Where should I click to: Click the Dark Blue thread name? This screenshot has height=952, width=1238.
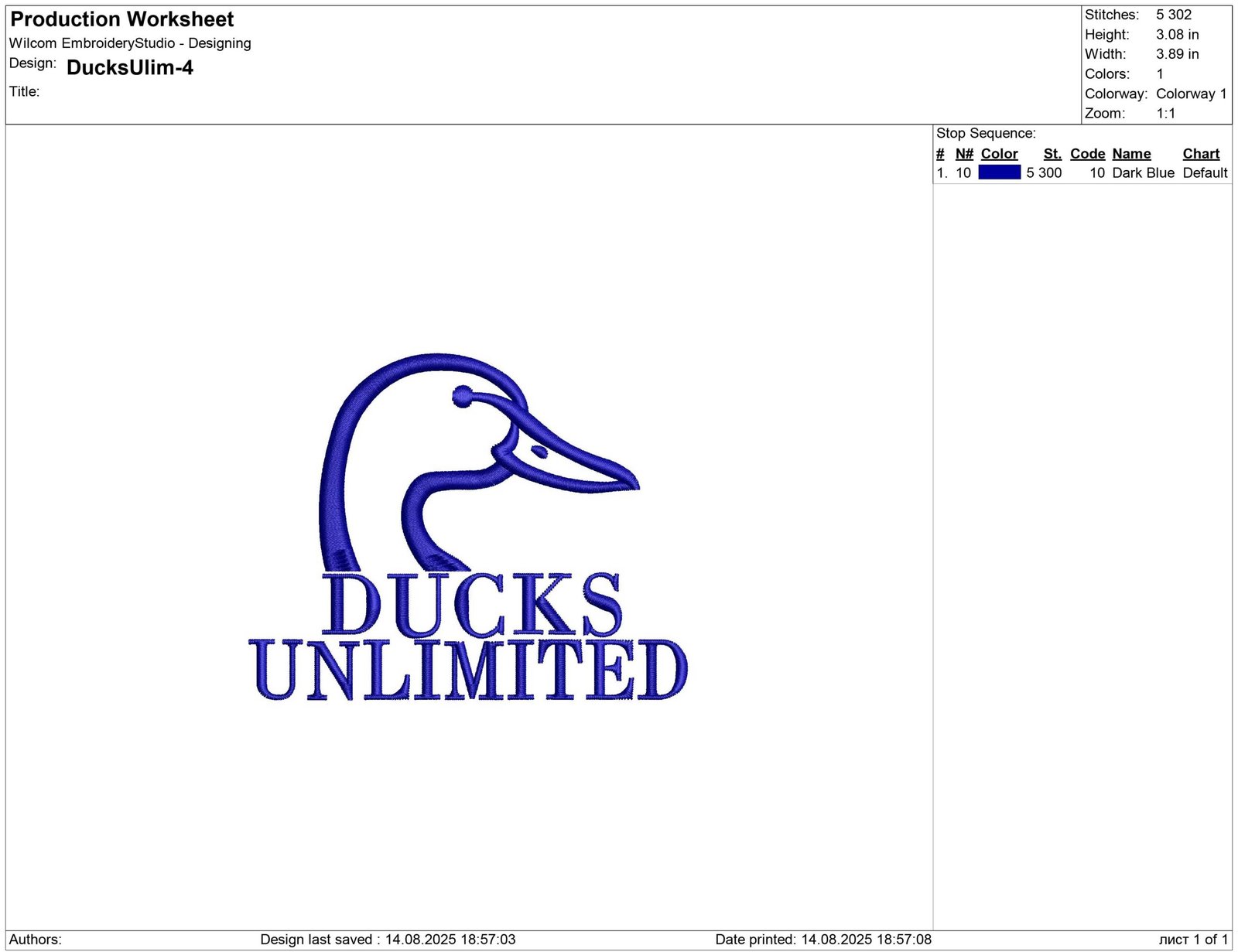click(1143, 173)
